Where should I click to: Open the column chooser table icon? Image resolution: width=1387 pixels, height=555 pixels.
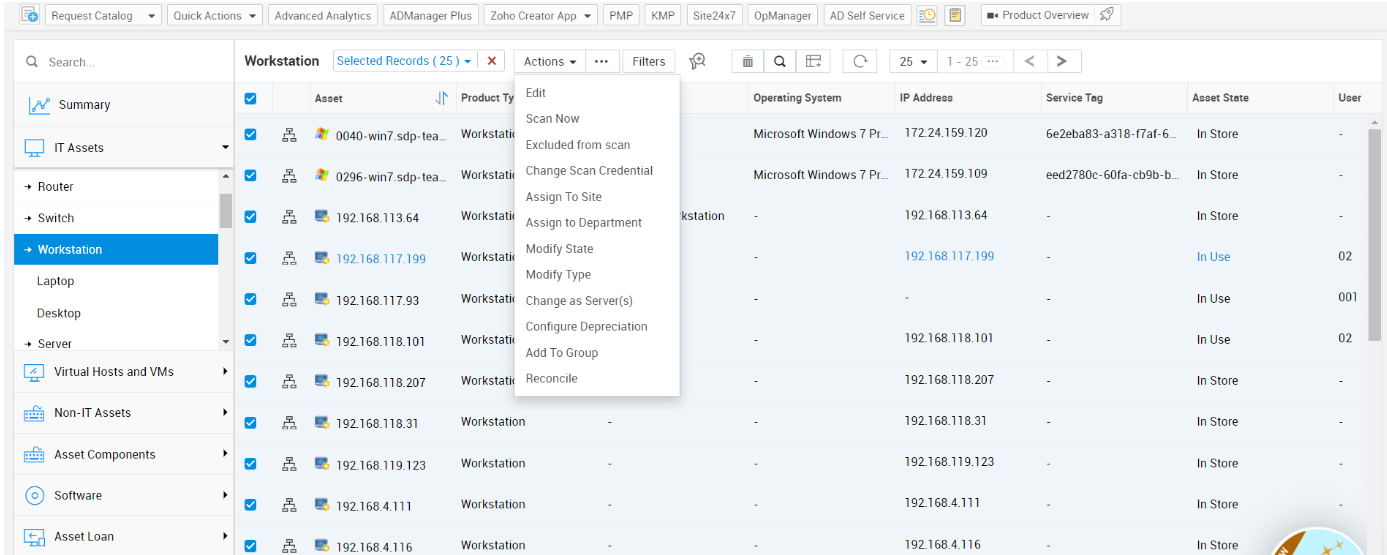(814, 62)
